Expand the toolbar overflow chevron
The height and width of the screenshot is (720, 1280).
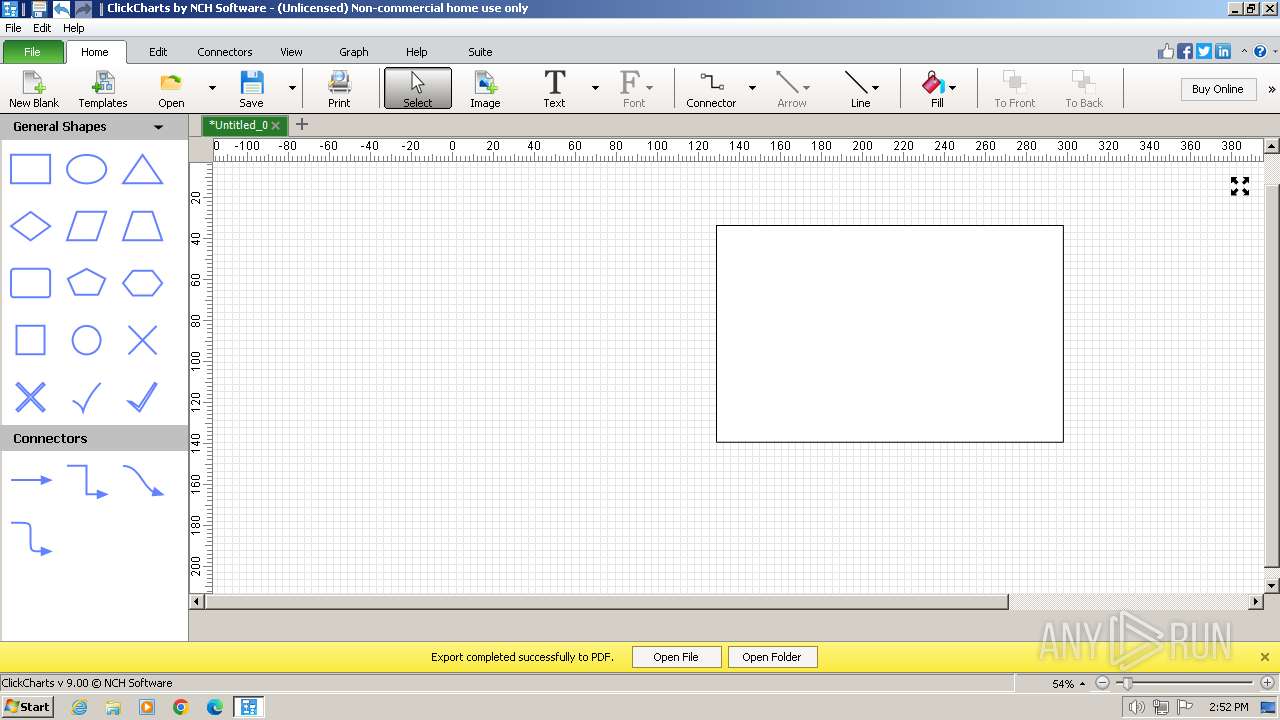[1272, 89]
